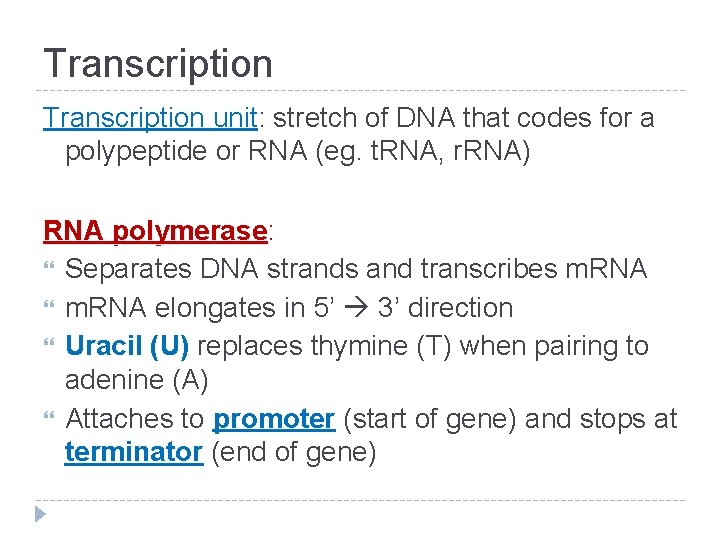The image size is (720, 540).
Task: Click the text '(start of gene)'
Action: [x=430, y=419]
